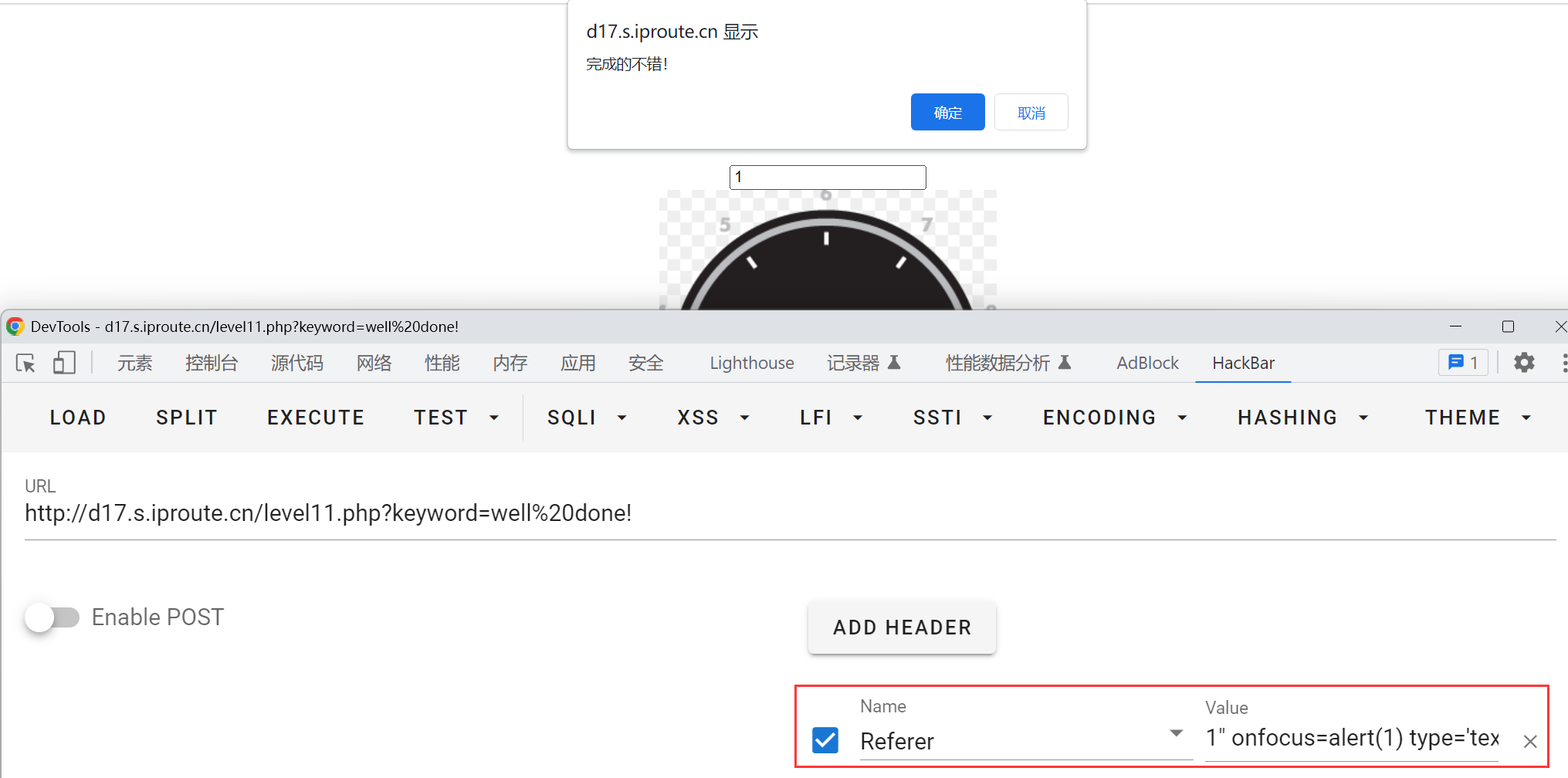The width and height of the screenshot is (1568, 778).
Task: Click the EXECUTE button
Action: [315, 418]
